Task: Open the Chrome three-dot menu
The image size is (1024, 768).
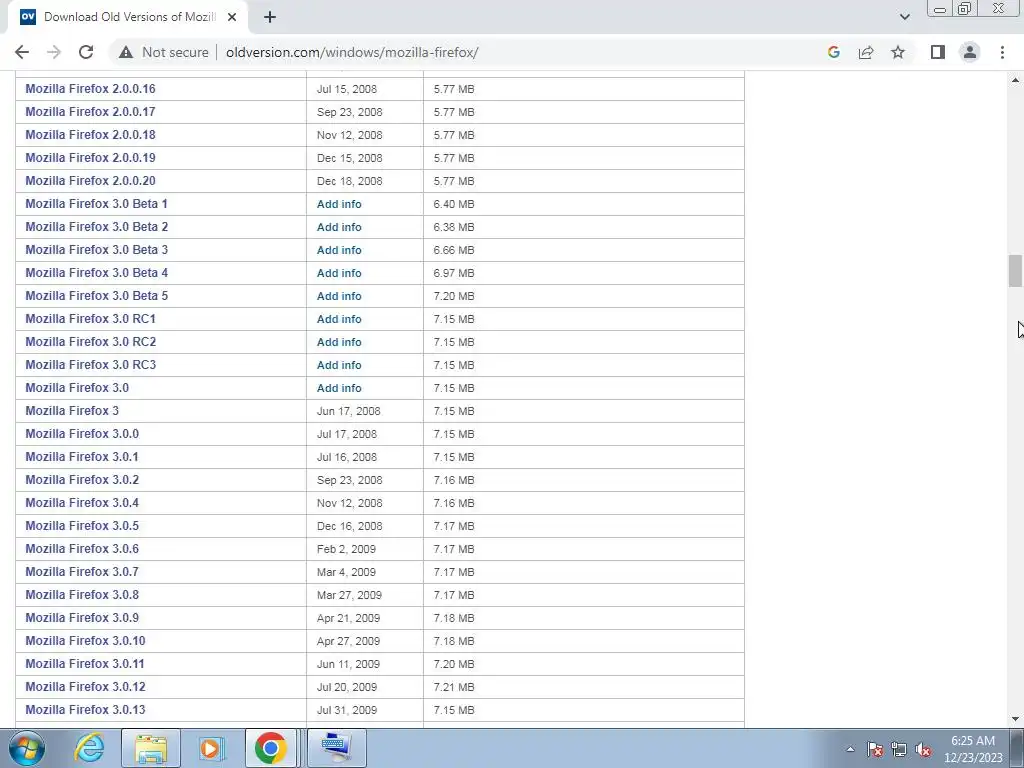Action: click(1002, 52)
